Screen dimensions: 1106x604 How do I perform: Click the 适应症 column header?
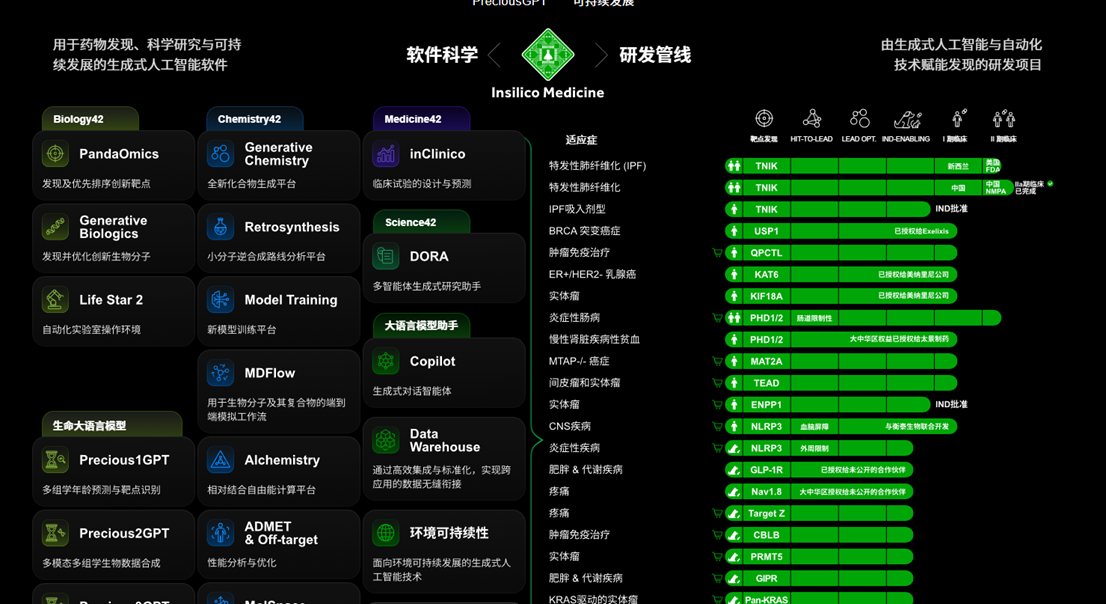click(581, 140)
